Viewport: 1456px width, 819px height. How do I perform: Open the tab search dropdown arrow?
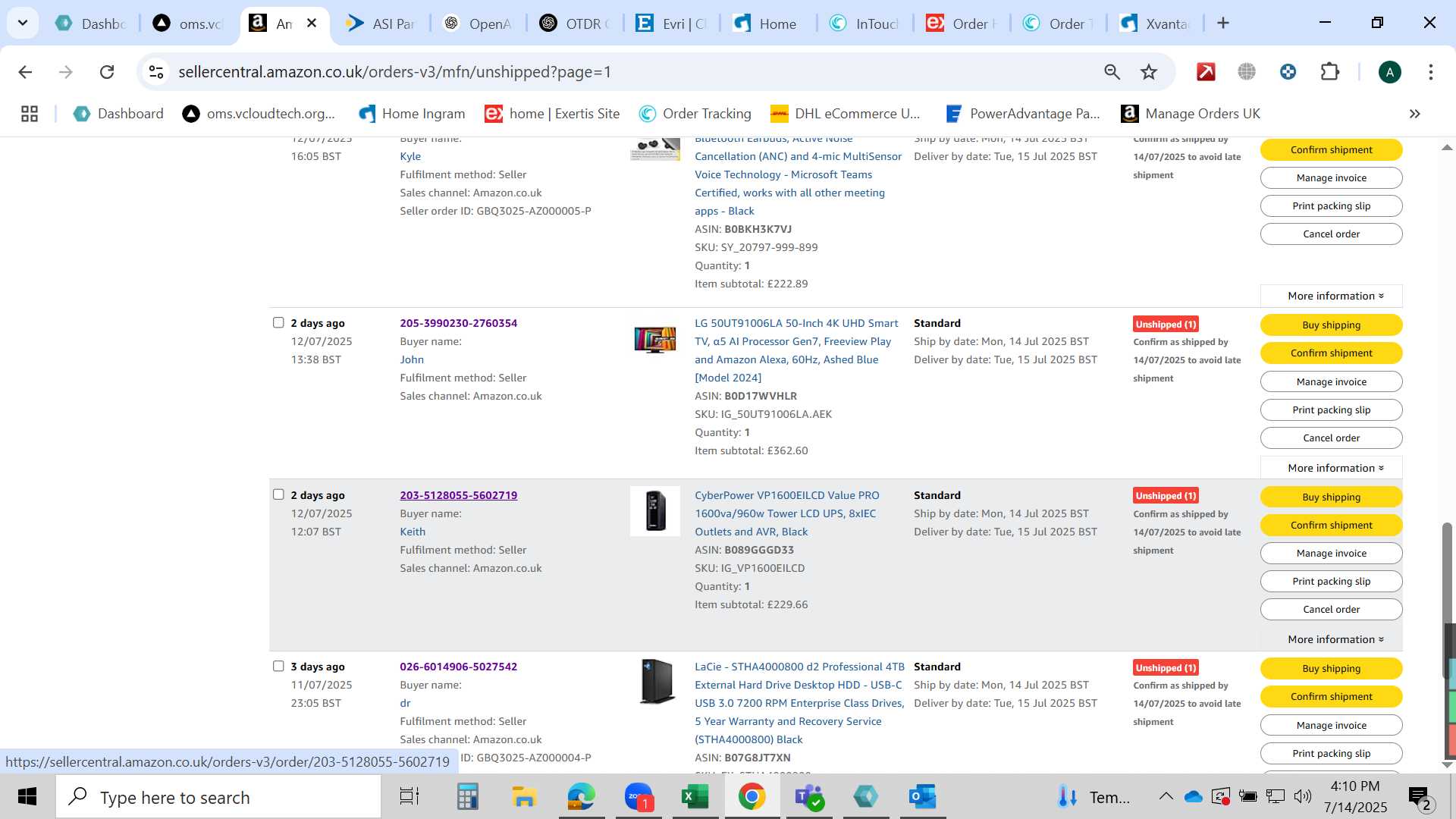[x=23, y=23]
